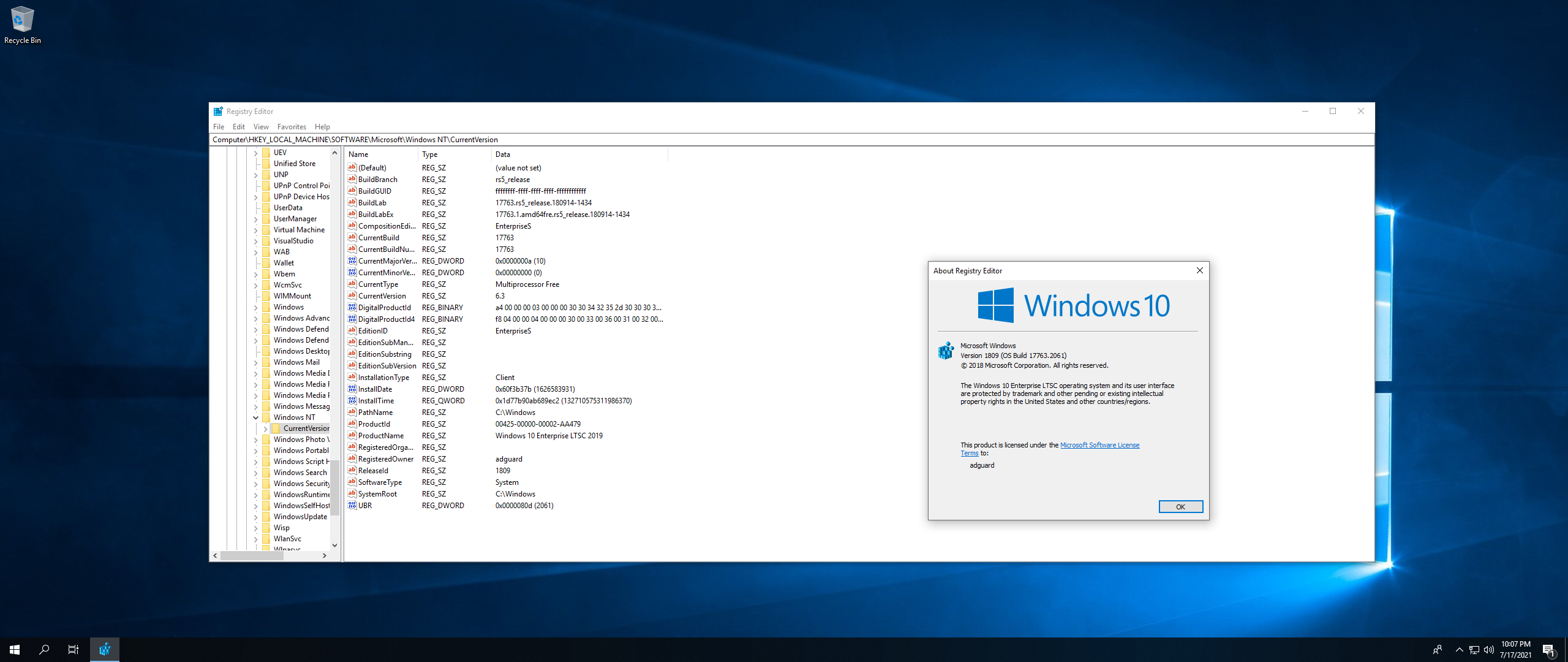The image size is (1568, 662).
Task: Click the Registry Editor title bar icon
Action: tap(218, 112)
